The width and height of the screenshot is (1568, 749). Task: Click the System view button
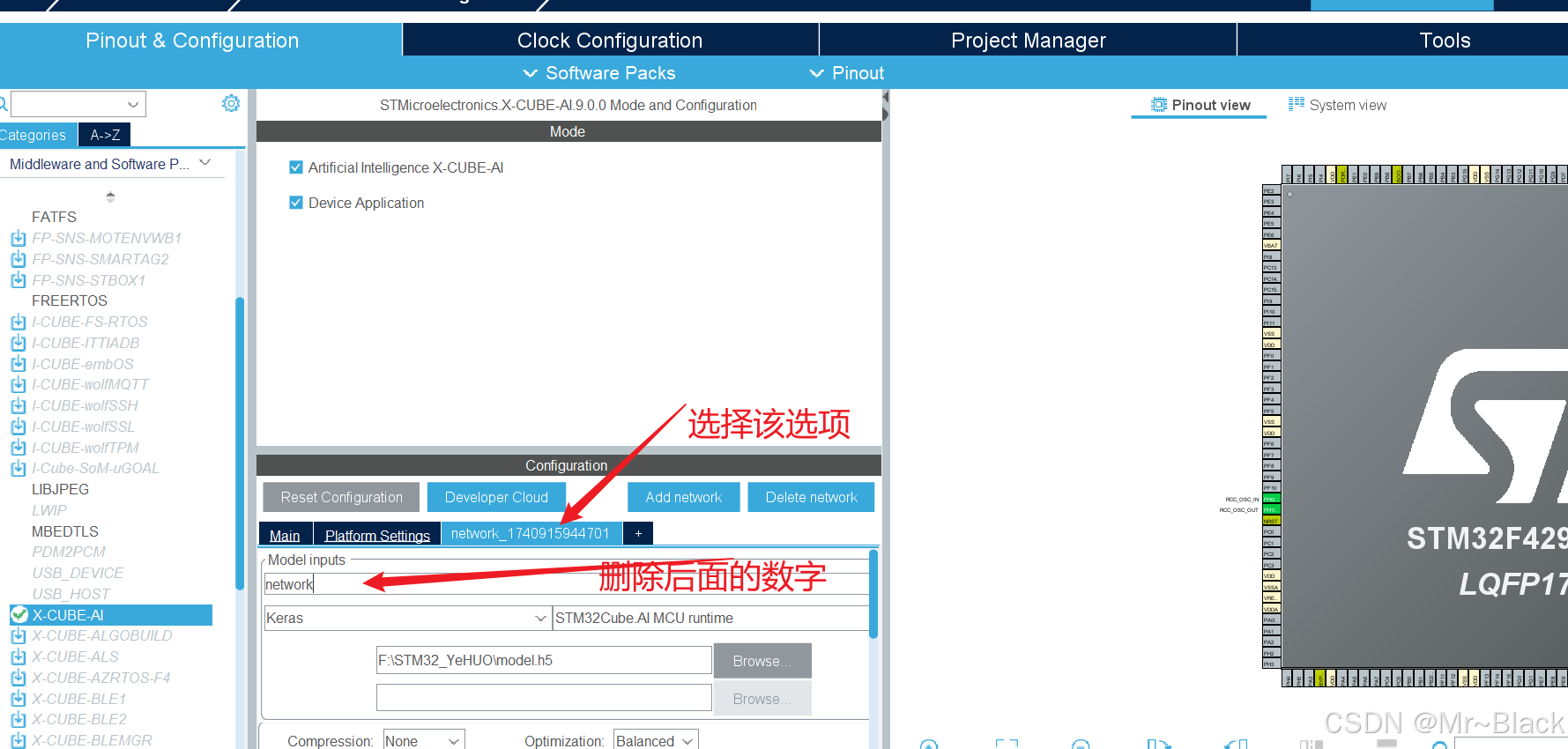click(1337, 105)
